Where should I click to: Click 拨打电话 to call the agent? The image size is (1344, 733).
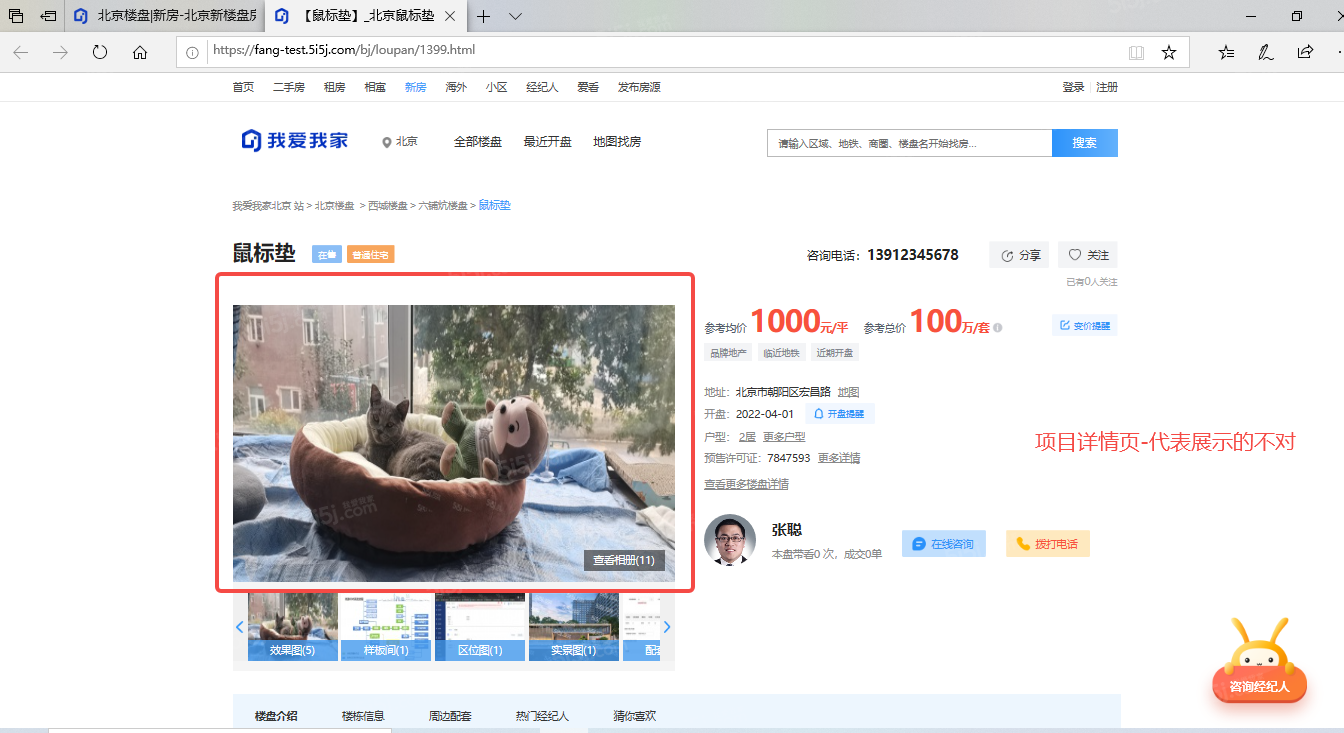(x=1047, y=543)
